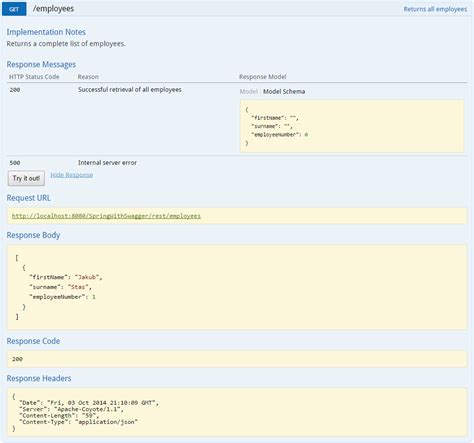Click the 'Reason' column header
Viewport: 474px width, 443px height.
pos(88,77)
